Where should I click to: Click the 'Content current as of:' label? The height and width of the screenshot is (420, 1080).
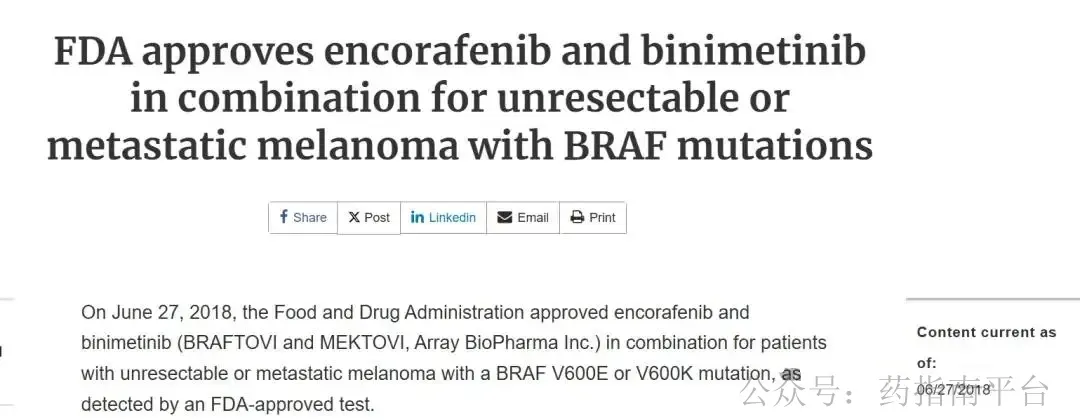986,347
